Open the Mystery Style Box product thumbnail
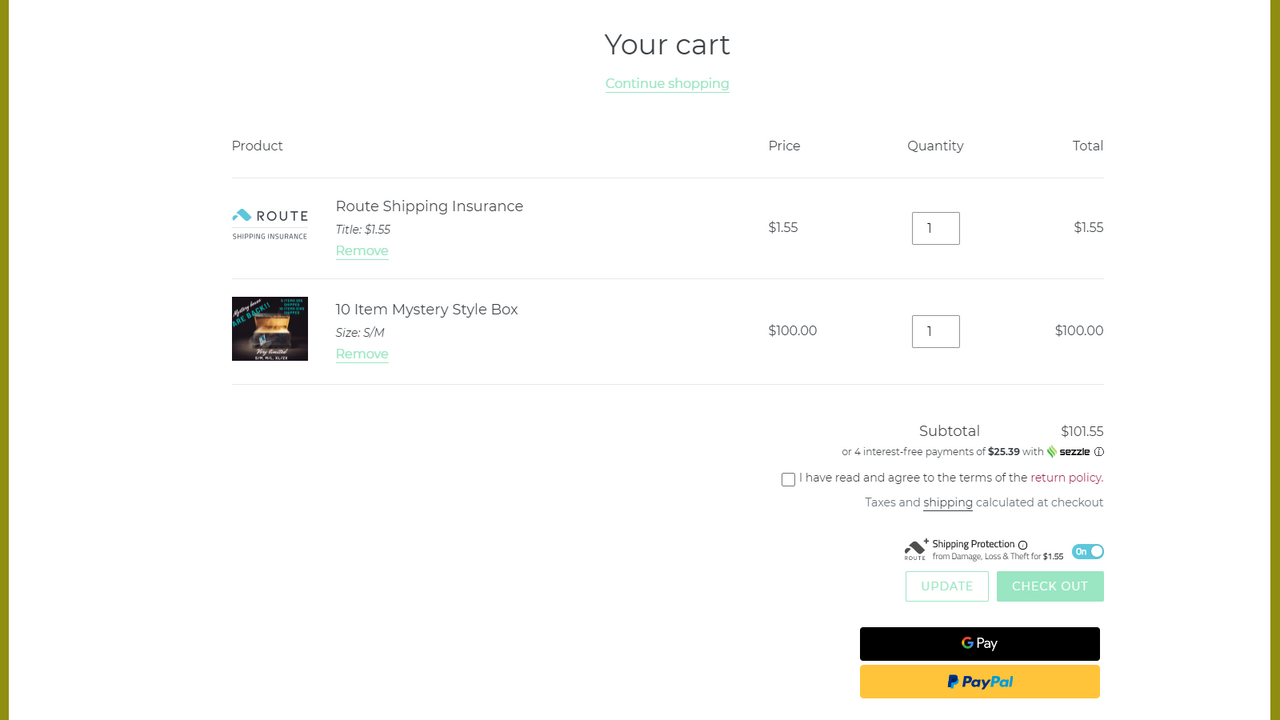 pos(270,329)
